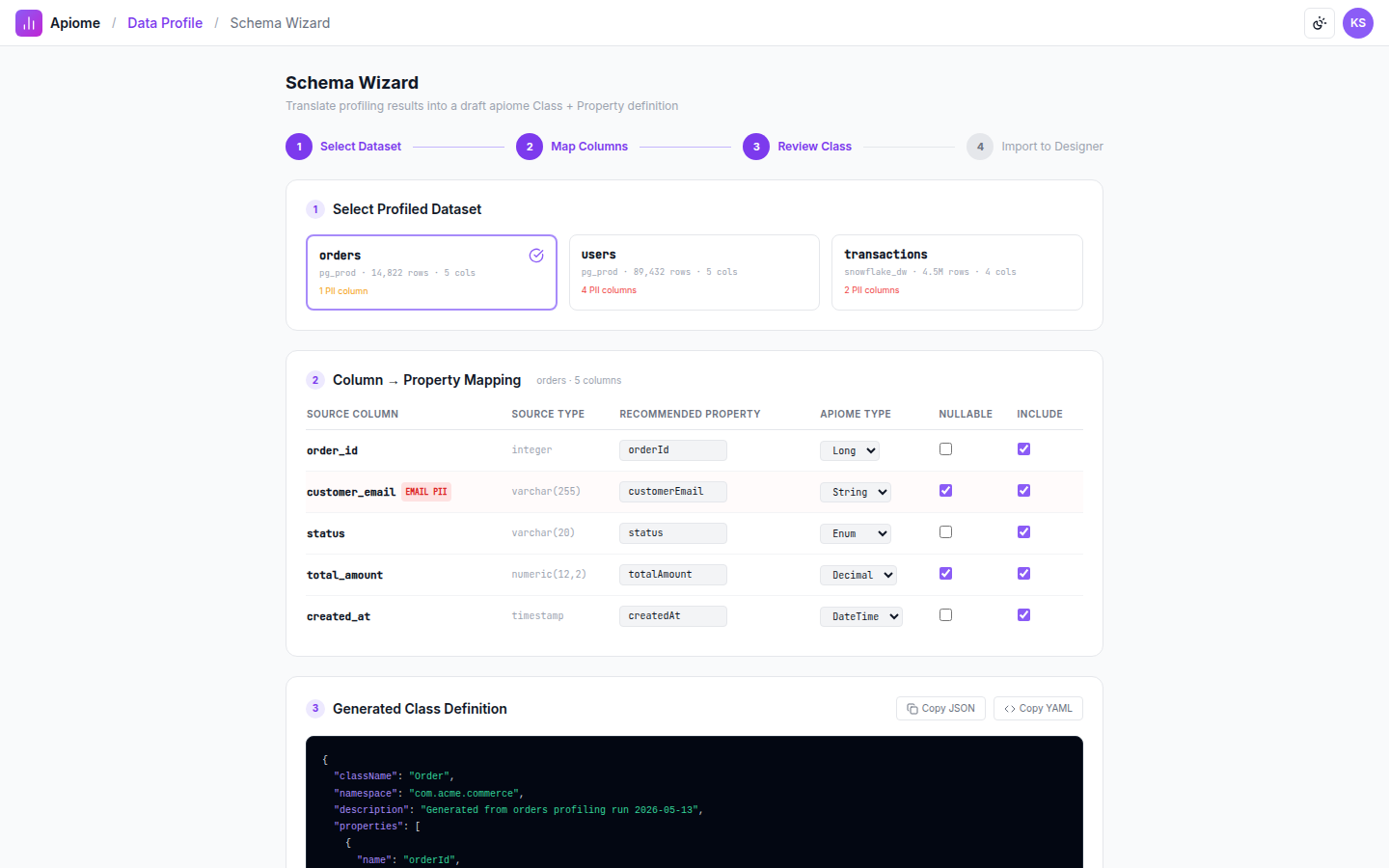Toggle Nullable checkbox for status
Viewport: 1389px width, 868px height.
tap(945, 532)
